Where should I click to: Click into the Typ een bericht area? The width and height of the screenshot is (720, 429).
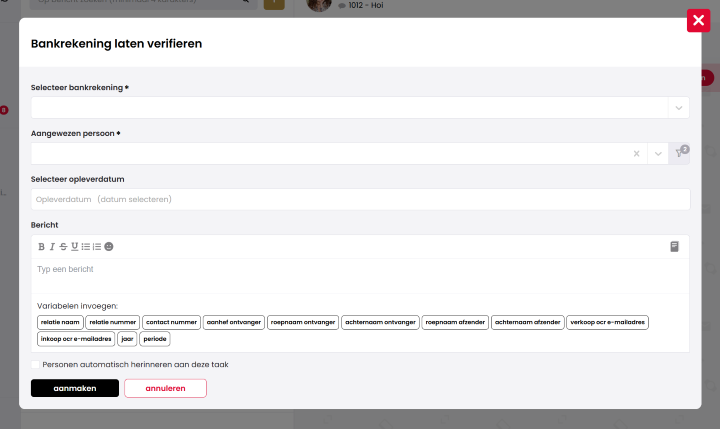coord(360,276)
